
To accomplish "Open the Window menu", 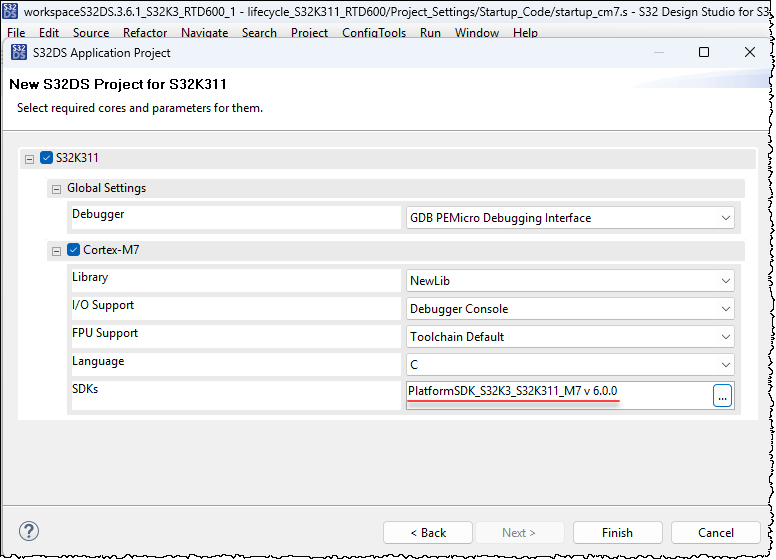I will (477, 33).
